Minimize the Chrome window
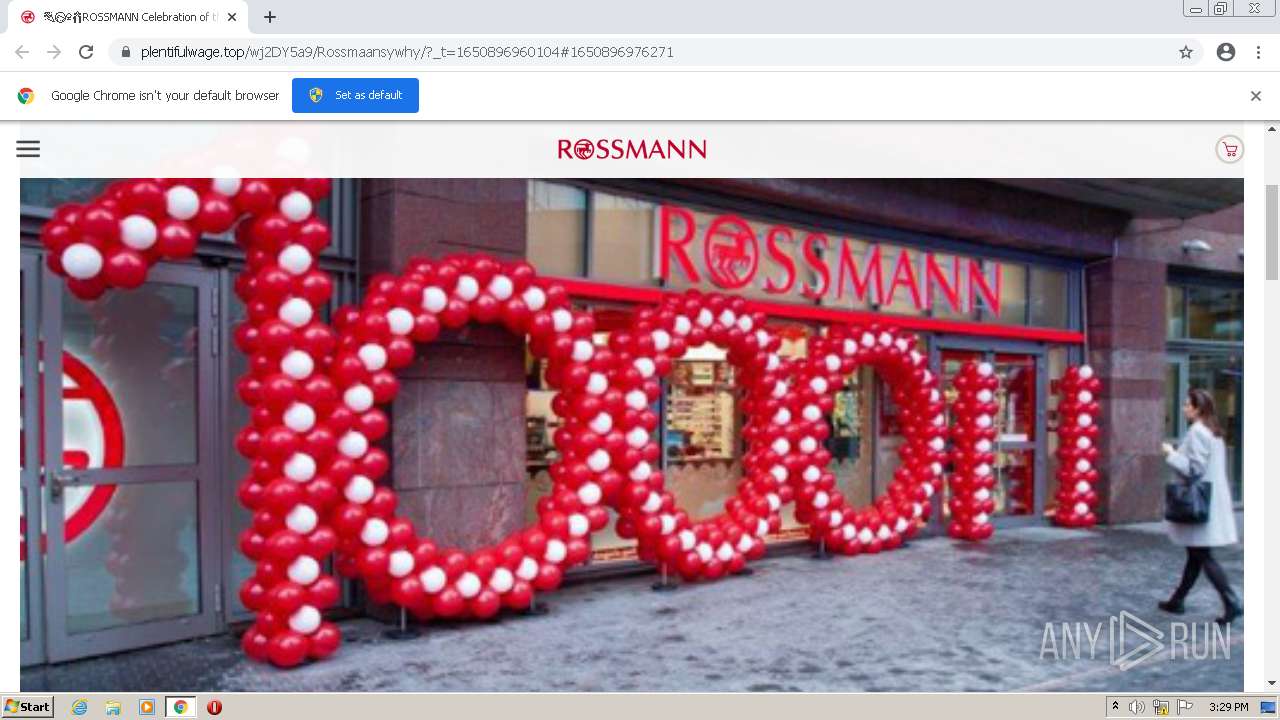Image resolution: width=1280 pixels, height=720 pixels. (x=1195, y=9)
